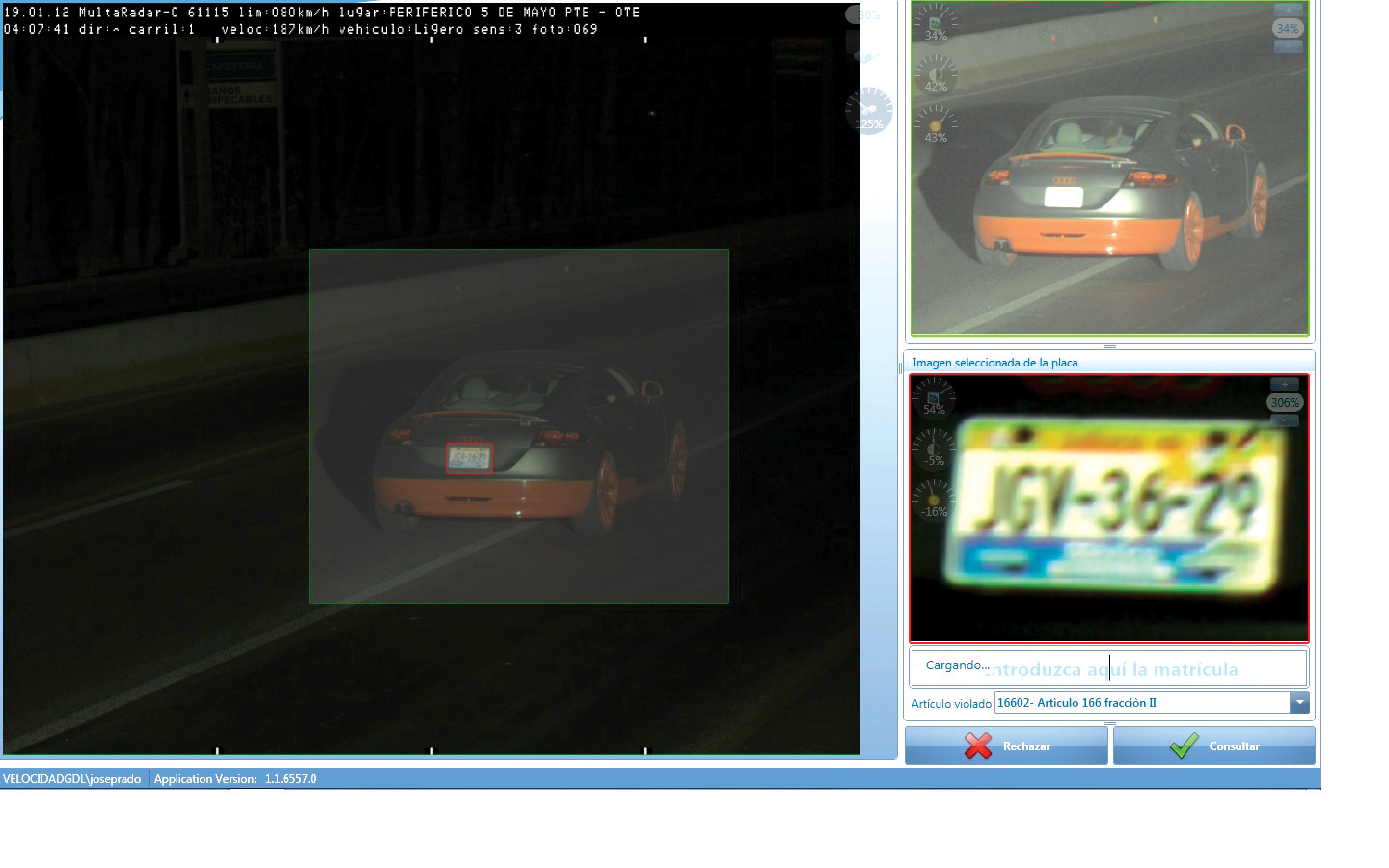Click the -16% brightness dial on plate image

click(934, 501)
